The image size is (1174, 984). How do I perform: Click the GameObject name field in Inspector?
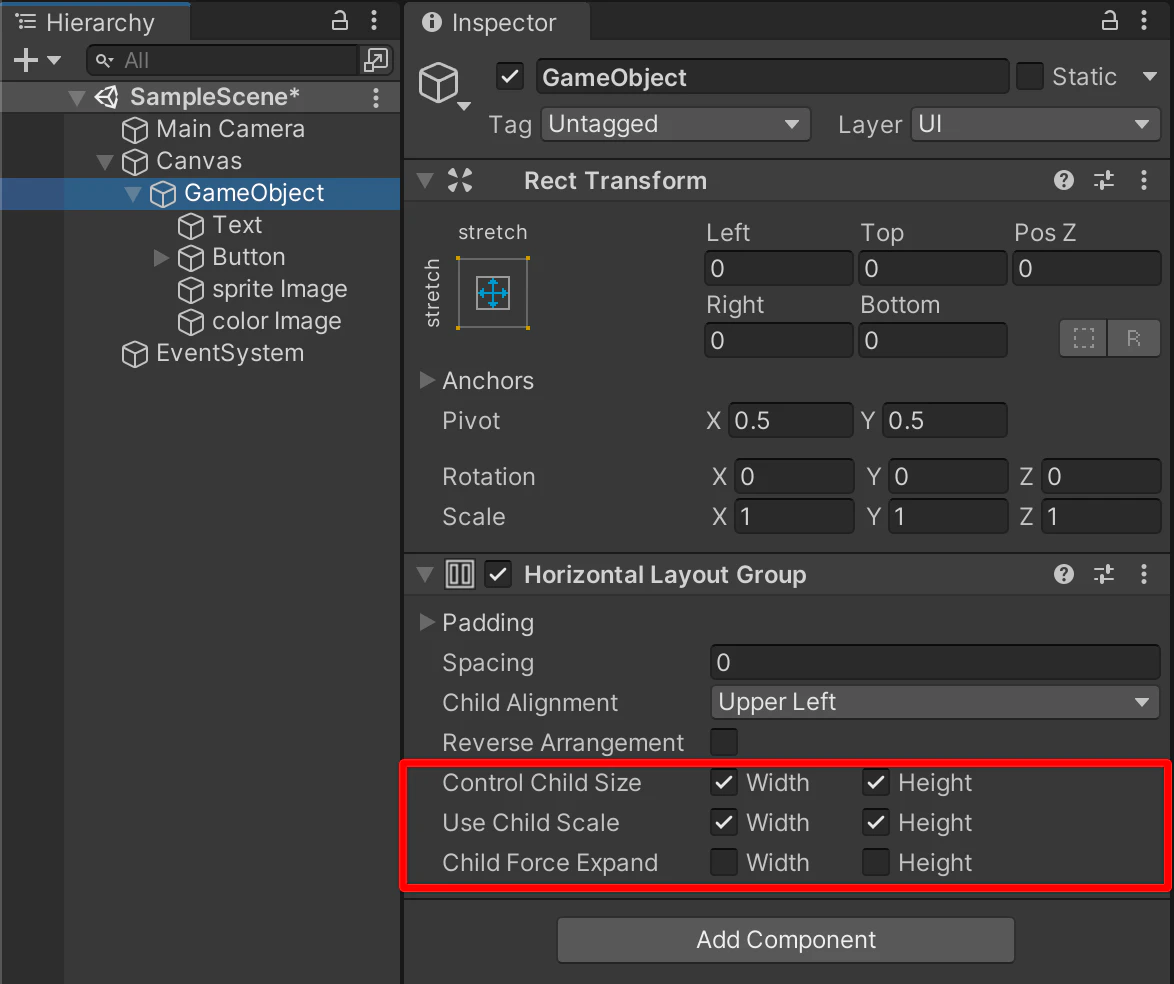click(772, 77)
